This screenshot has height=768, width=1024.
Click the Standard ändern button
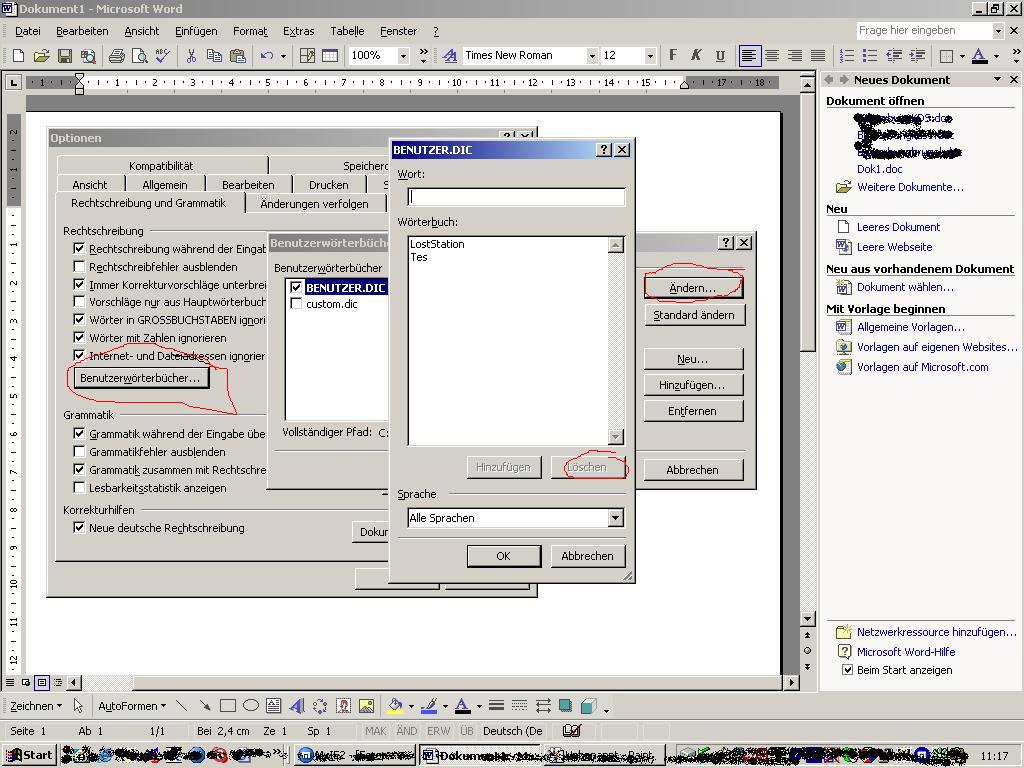click(694, 315)
